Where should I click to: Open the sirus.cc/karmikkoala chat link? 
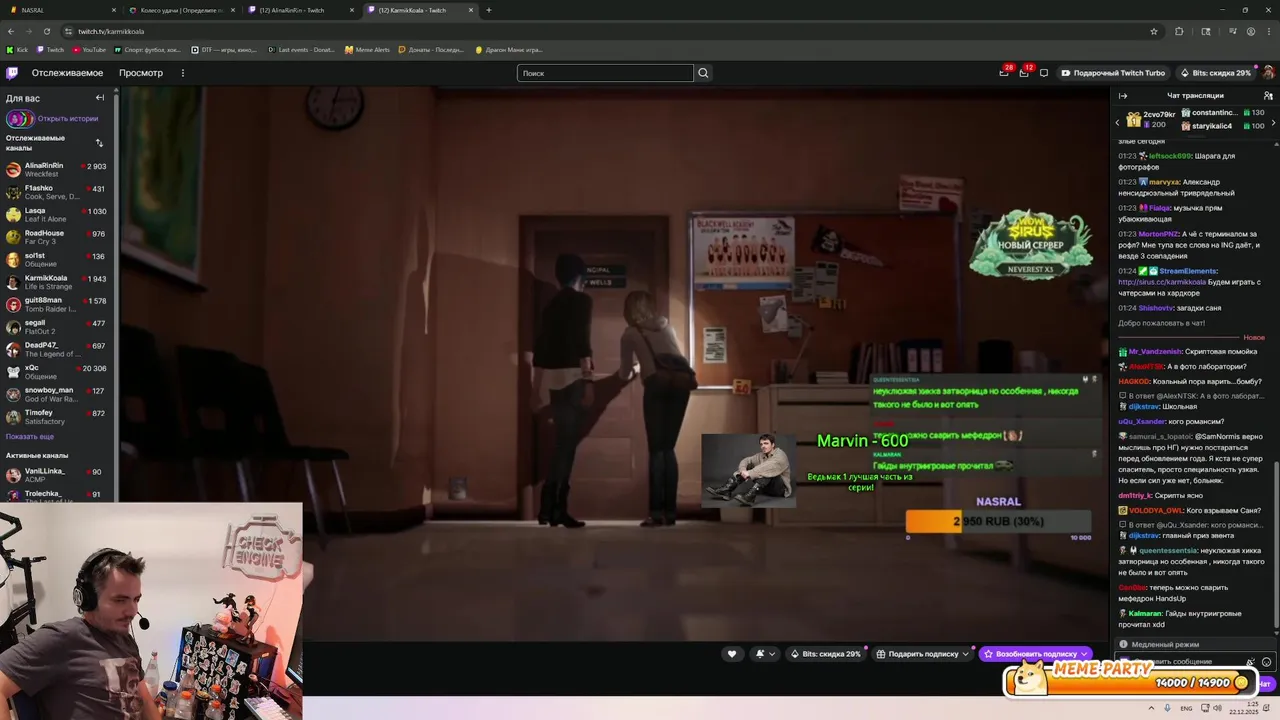click(x=1161, y=282)
